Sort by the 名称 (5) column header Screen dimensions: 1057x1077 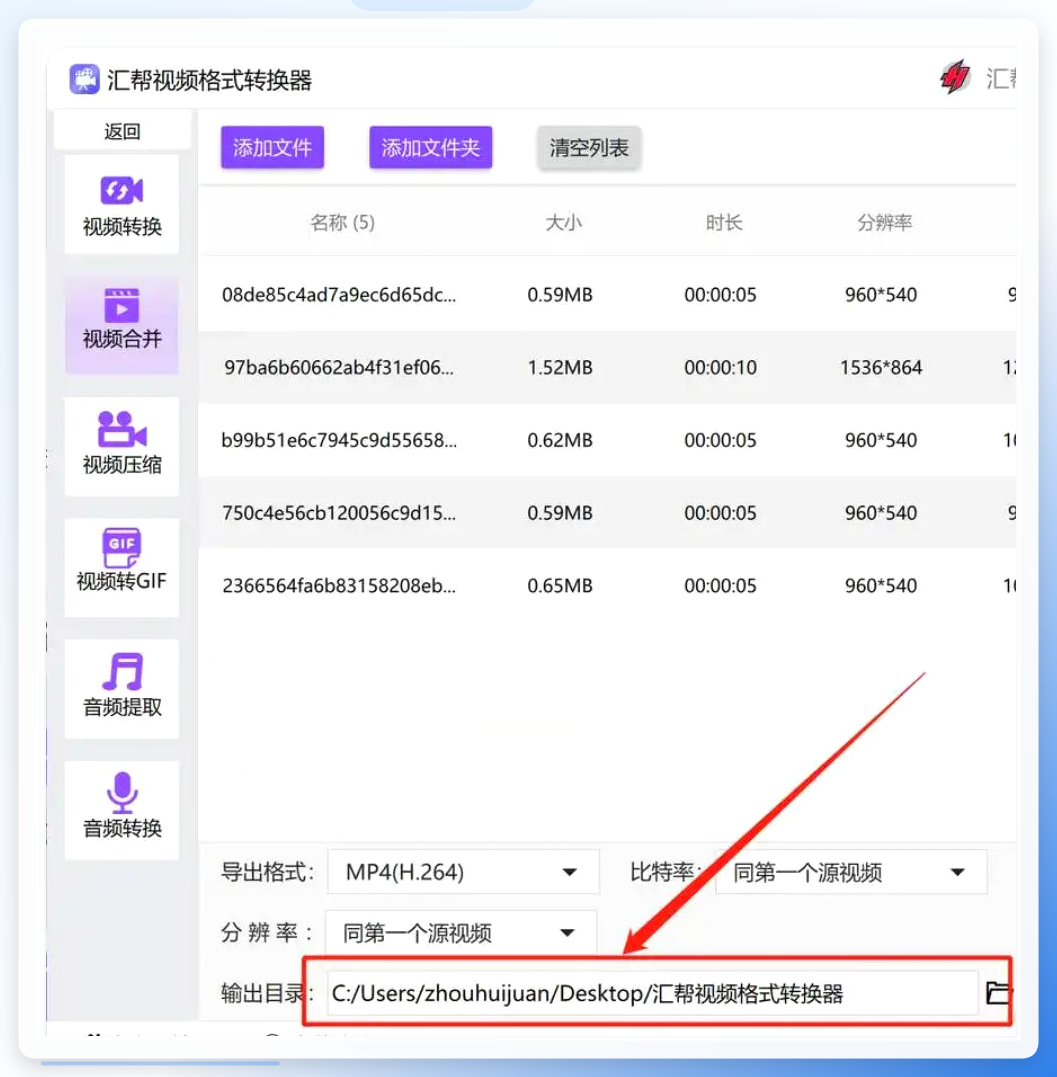coord(342,223)
